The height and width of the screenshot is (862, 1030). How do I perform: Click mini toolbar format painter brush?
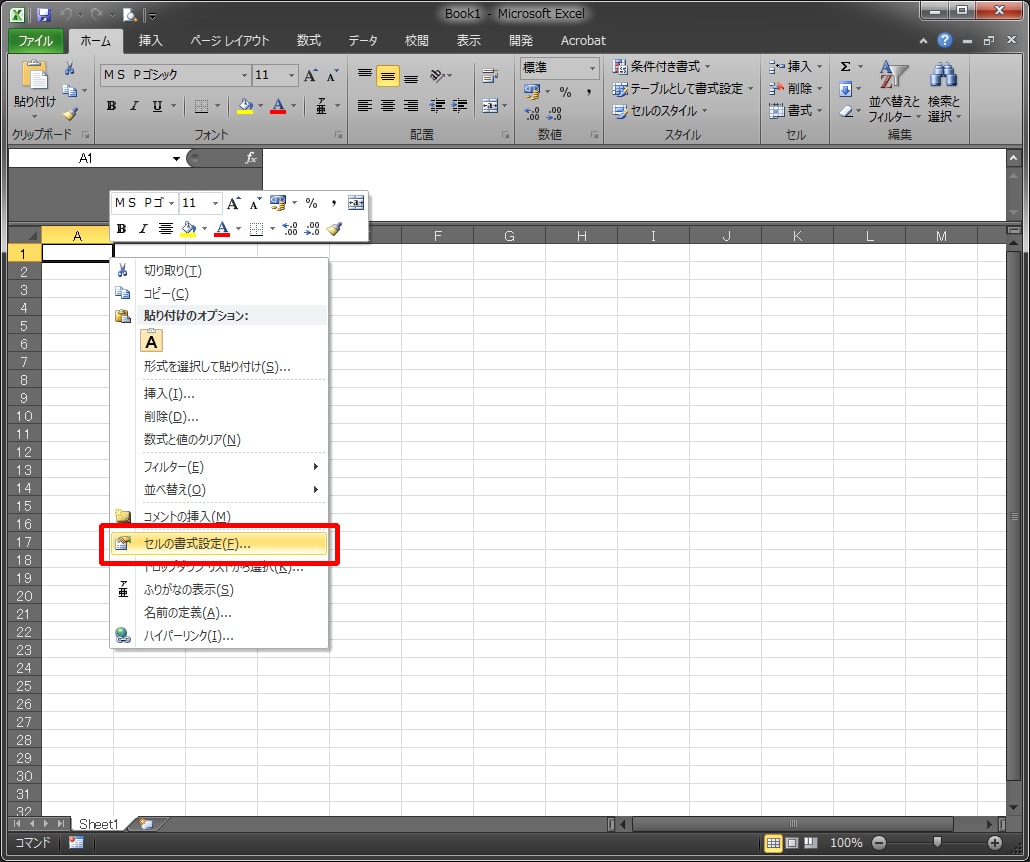pyautogui.click(x=335, y=229)
